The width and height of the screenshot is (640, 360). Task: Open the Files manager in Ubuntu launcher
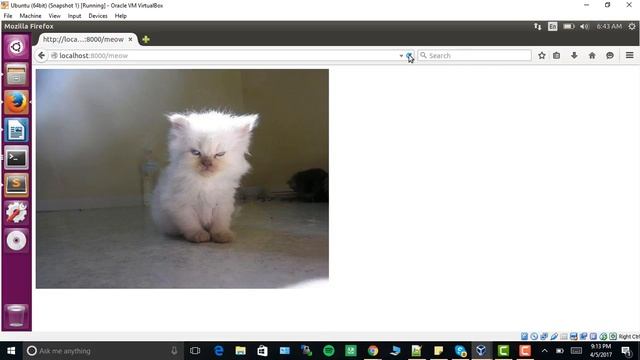[16, 74]
